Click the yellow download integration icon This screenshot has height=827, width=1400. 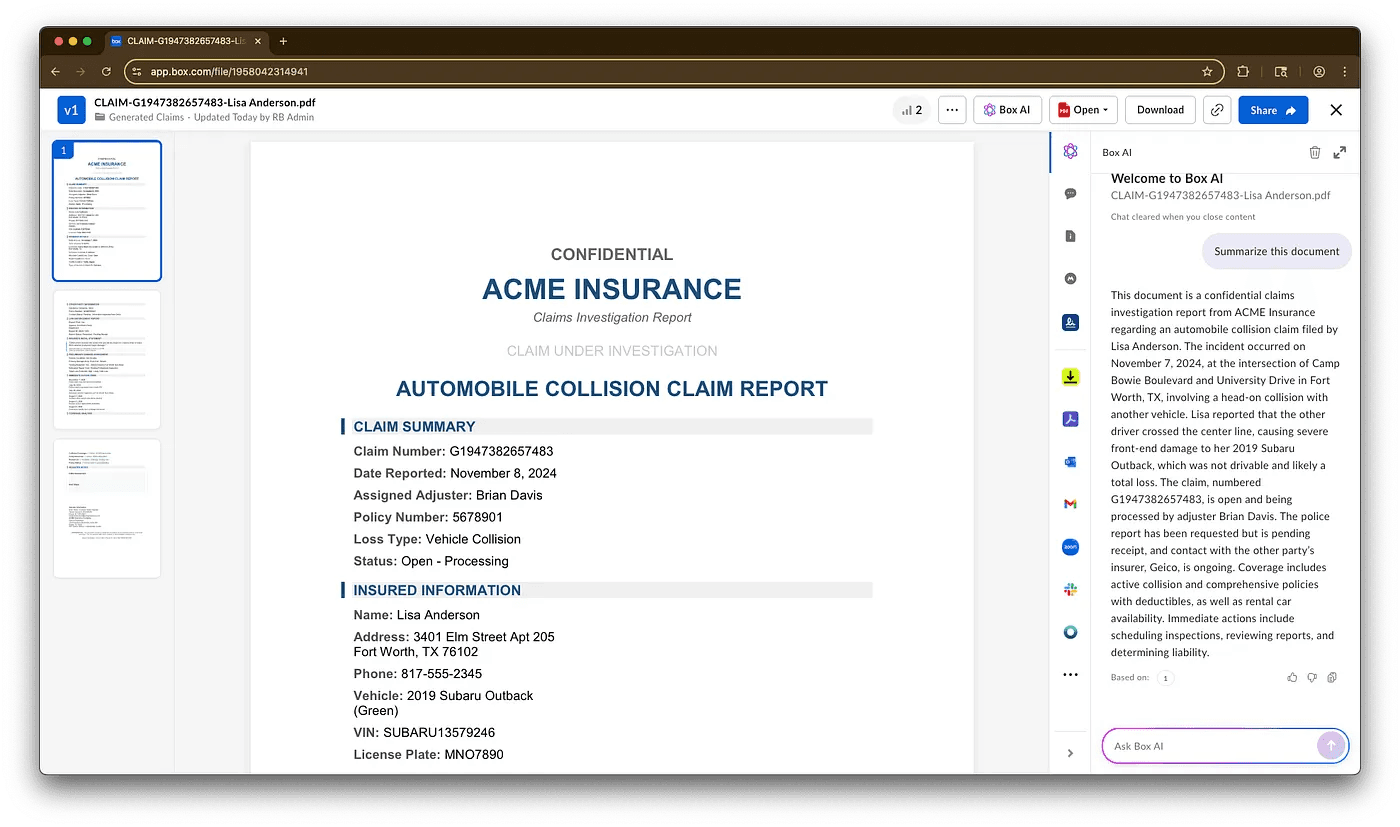(1070, 377)
